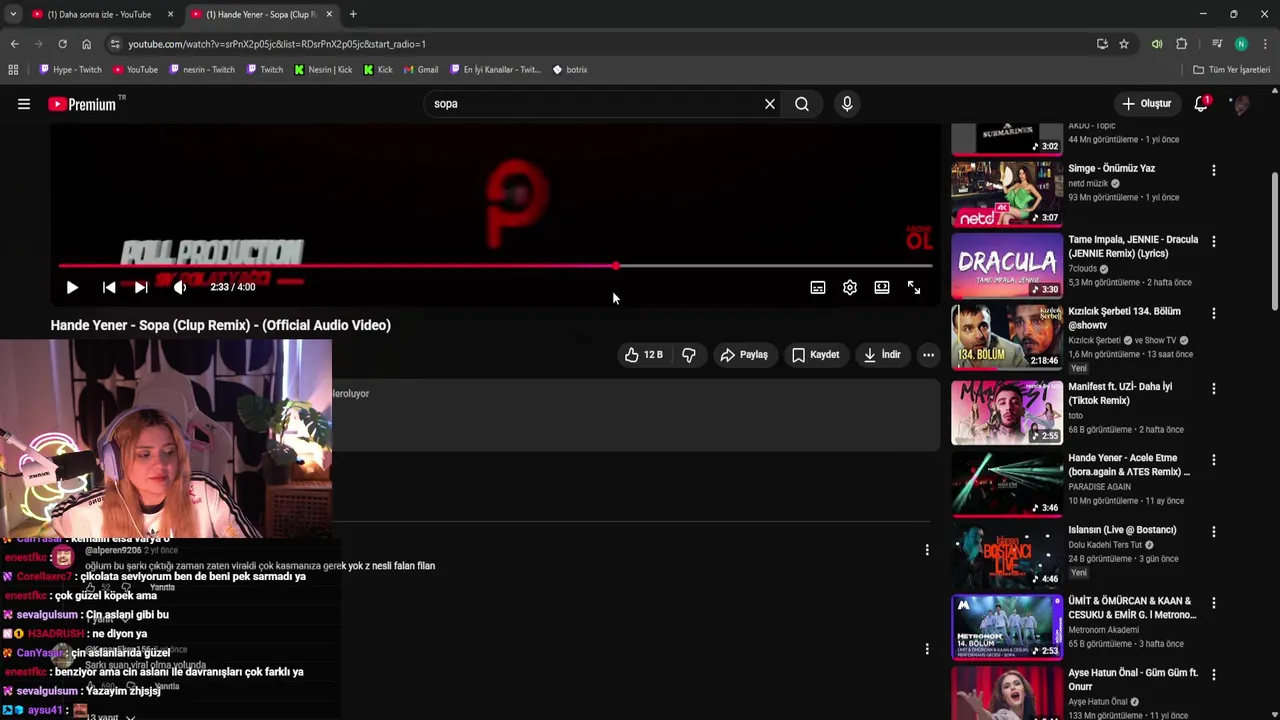Open the botrix bookmark
The width and height of the screenshot is (1280, 720).
coord(570,70)
